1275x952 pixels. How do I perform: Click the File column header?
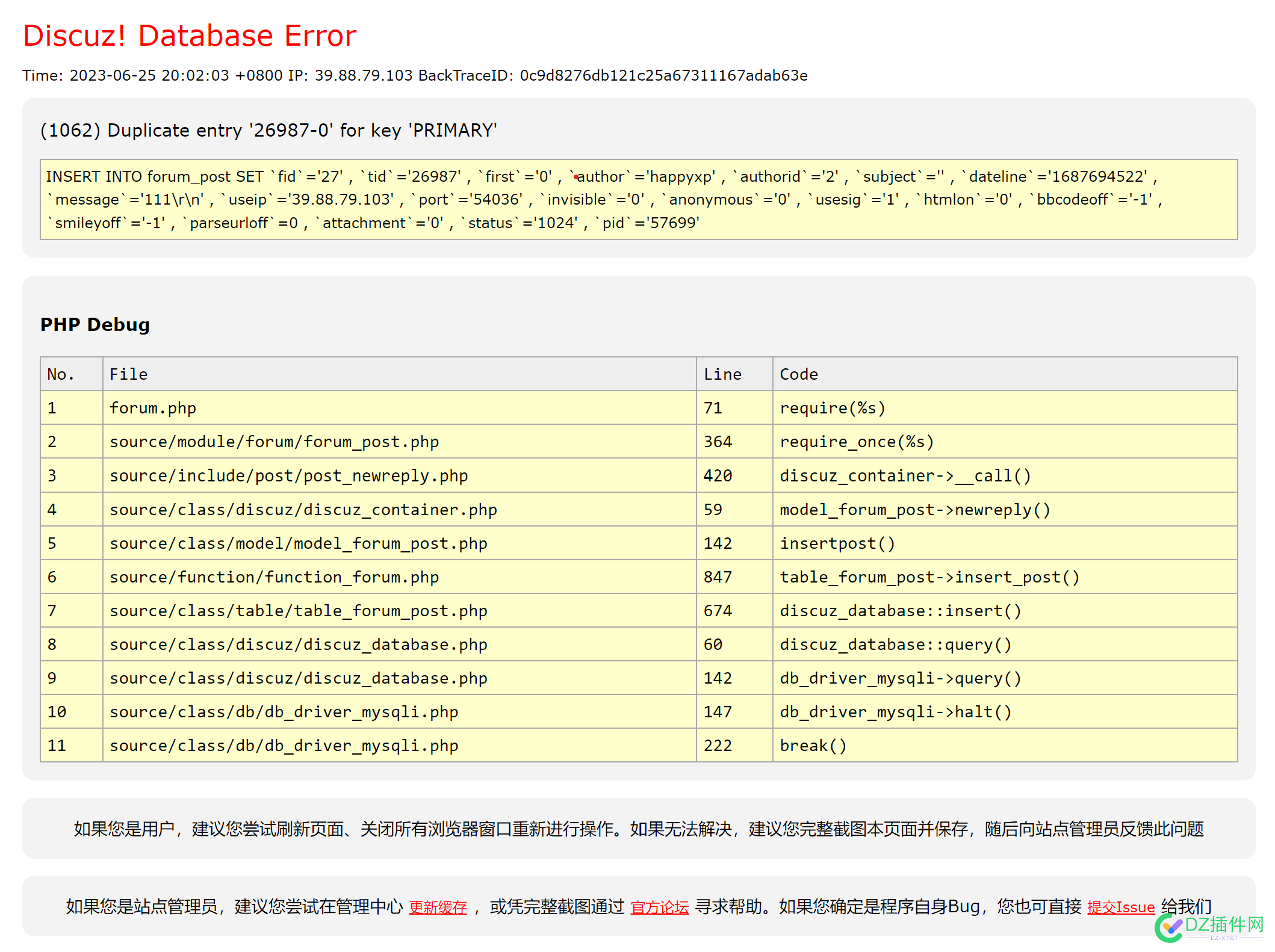point(400,374)
